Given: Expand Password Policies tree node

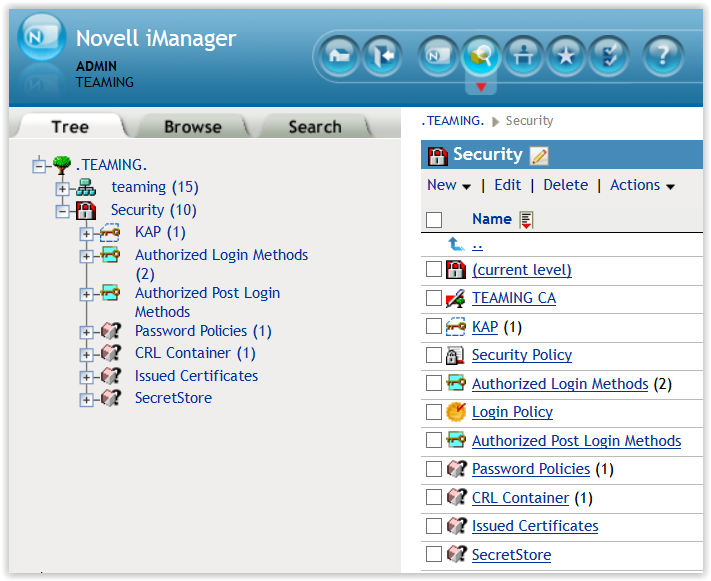Looking at the screenshot, I should pos(86,332).
